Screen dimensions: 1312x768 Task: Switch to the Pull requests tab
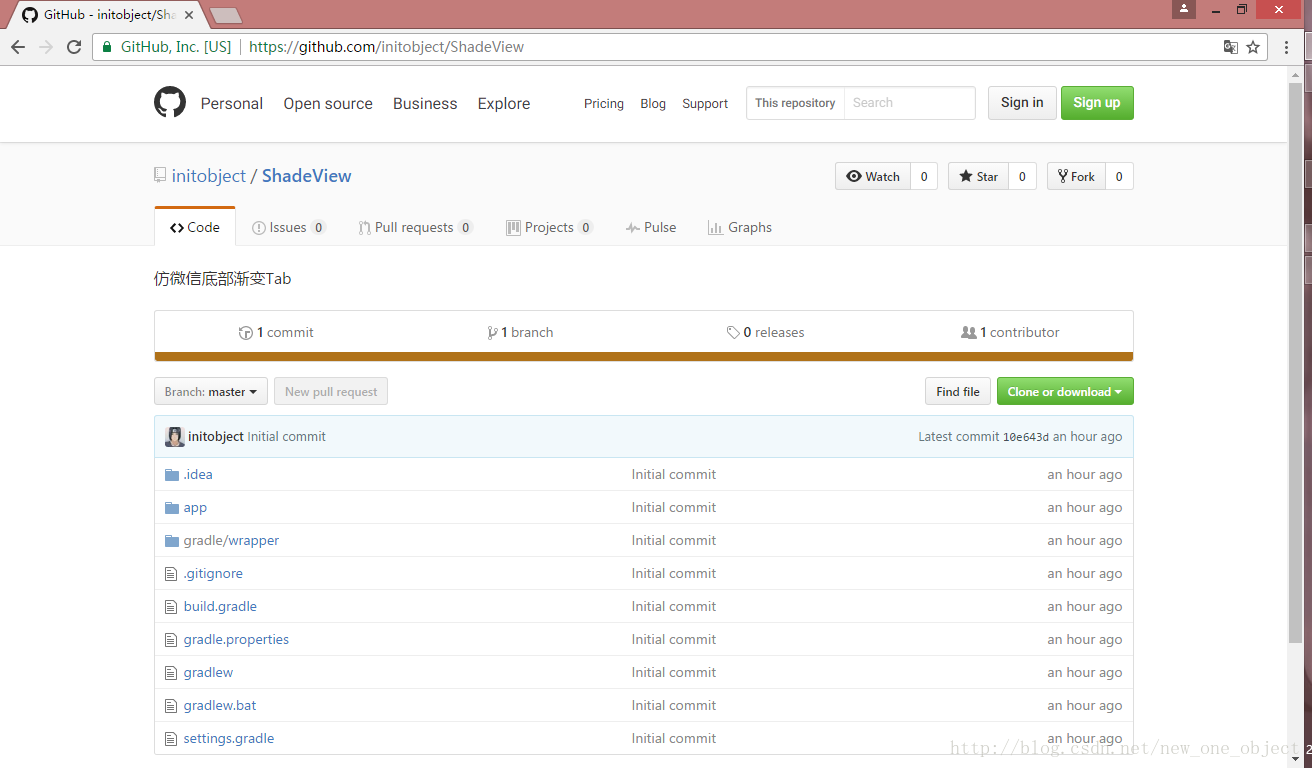coord(415,227)
